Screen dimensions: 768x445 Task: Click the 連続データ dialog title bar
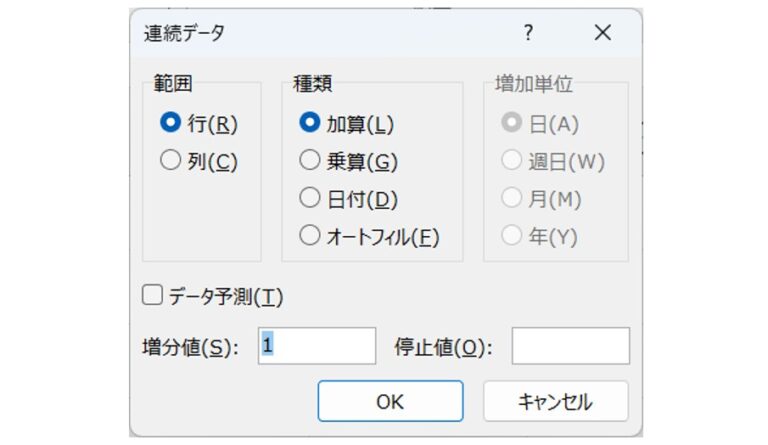coord(300,33)
